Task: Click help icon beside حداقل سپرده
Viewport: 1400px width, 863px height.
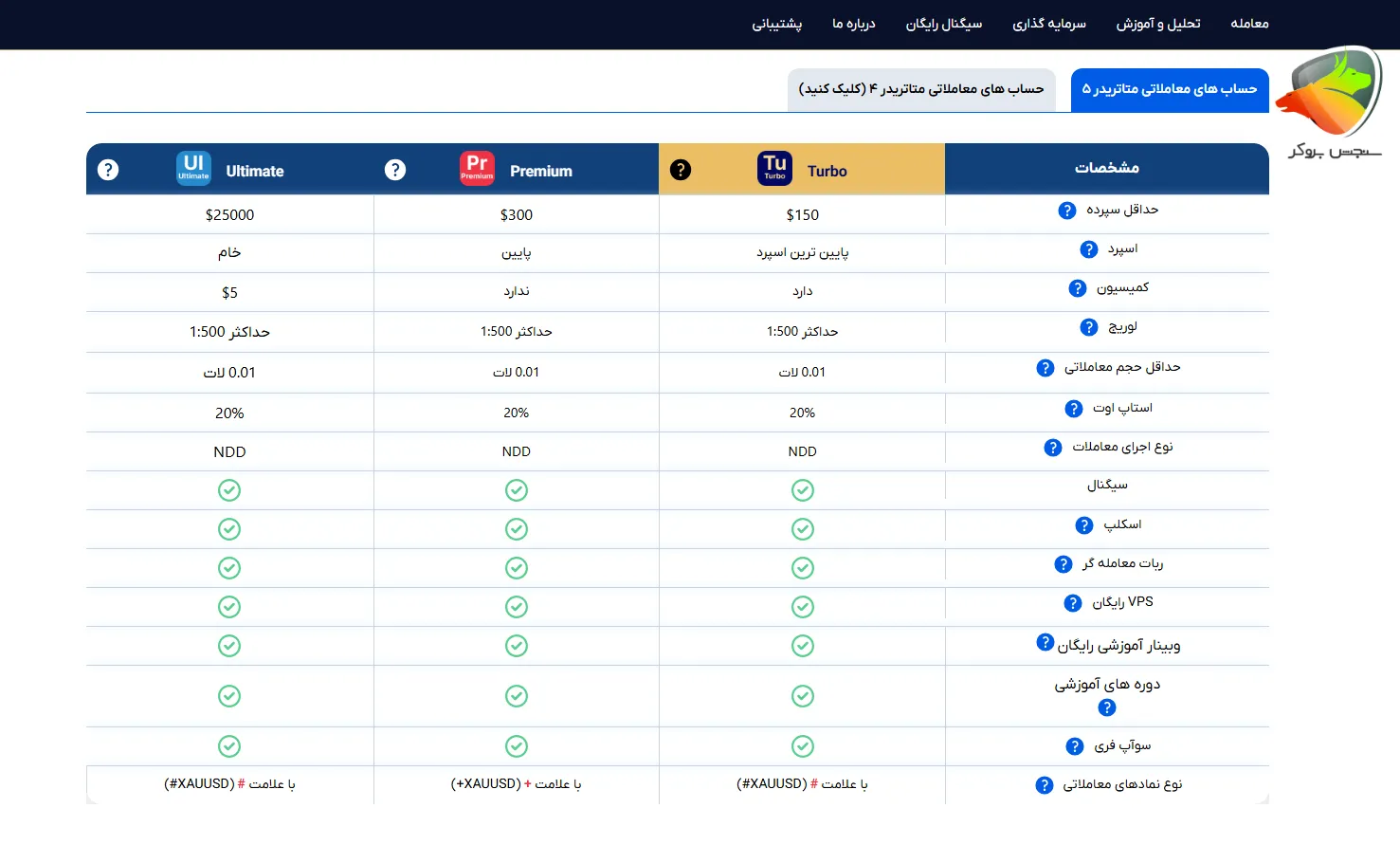Action: coord(1067,211)
